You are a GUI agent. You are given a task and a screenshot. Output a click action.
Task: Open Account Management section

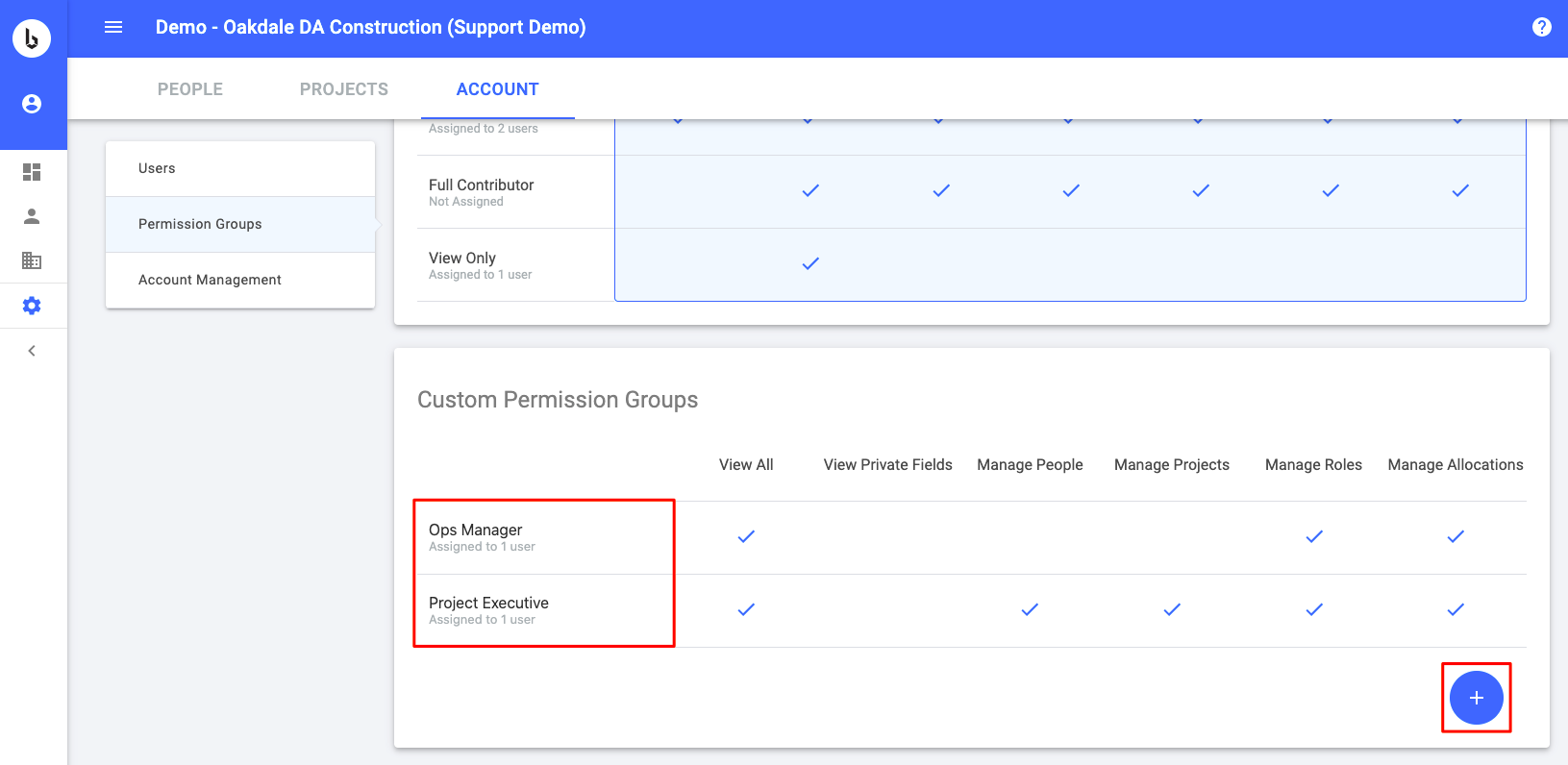tap(240, 280)
